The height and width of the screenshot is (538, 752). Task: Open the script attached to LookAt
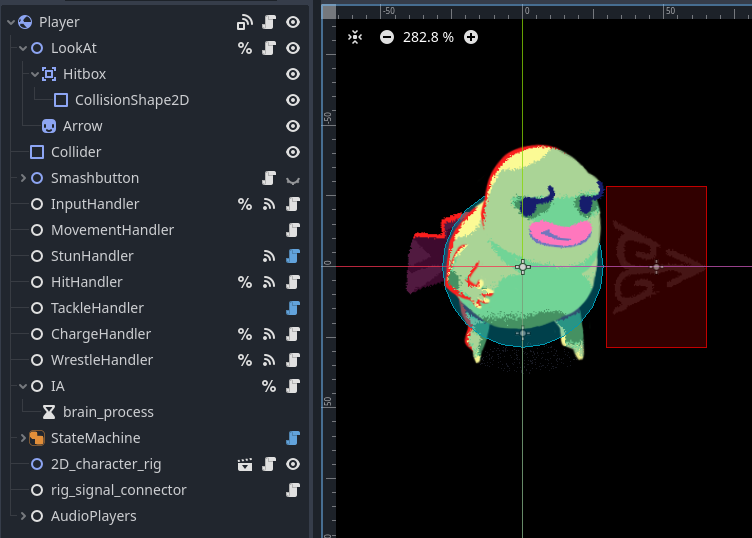click(269, 48)
